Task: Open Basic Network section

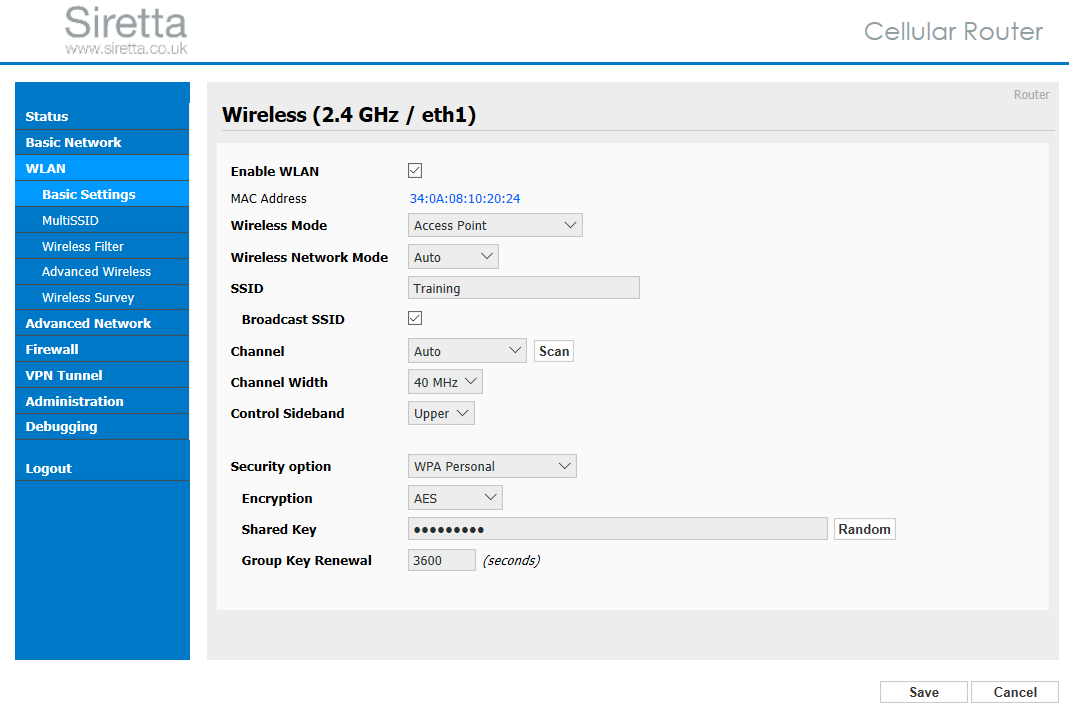Action: pyautogui.click(x=102, y=143)
